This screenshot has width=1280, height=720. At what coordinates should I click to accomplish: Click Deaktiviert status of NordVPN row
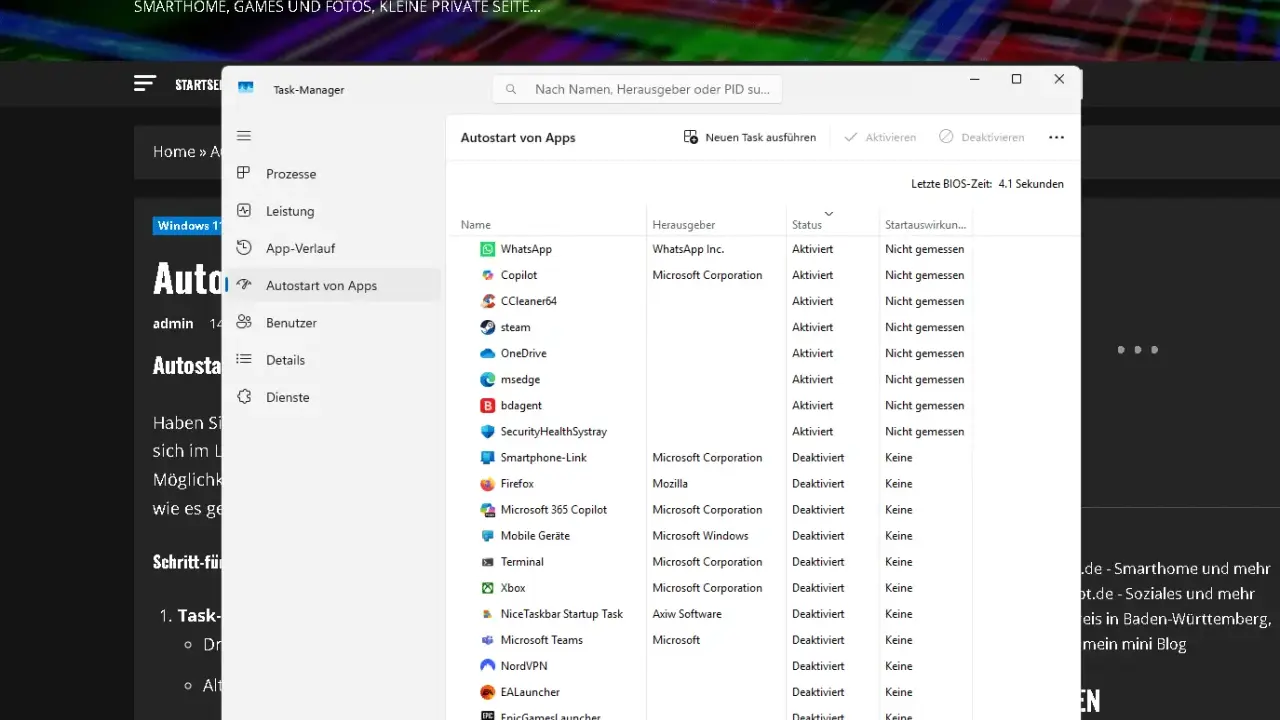818,666
